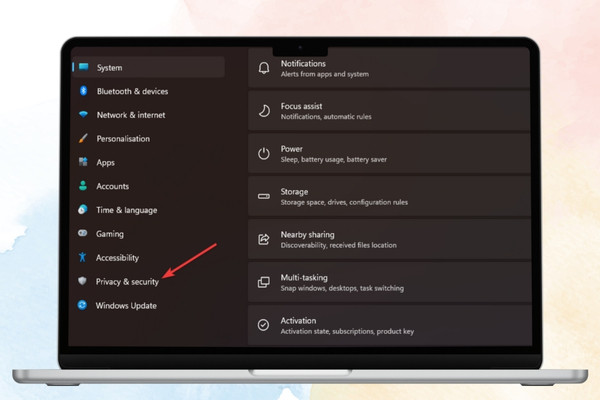Click the Power symbol icon

pos(264,153)
